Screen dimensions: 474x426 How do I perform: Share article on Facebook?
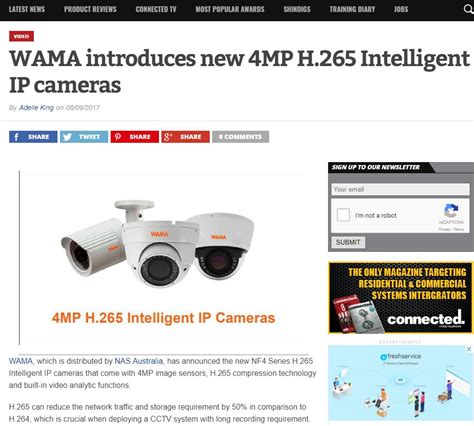coord(33,137)
